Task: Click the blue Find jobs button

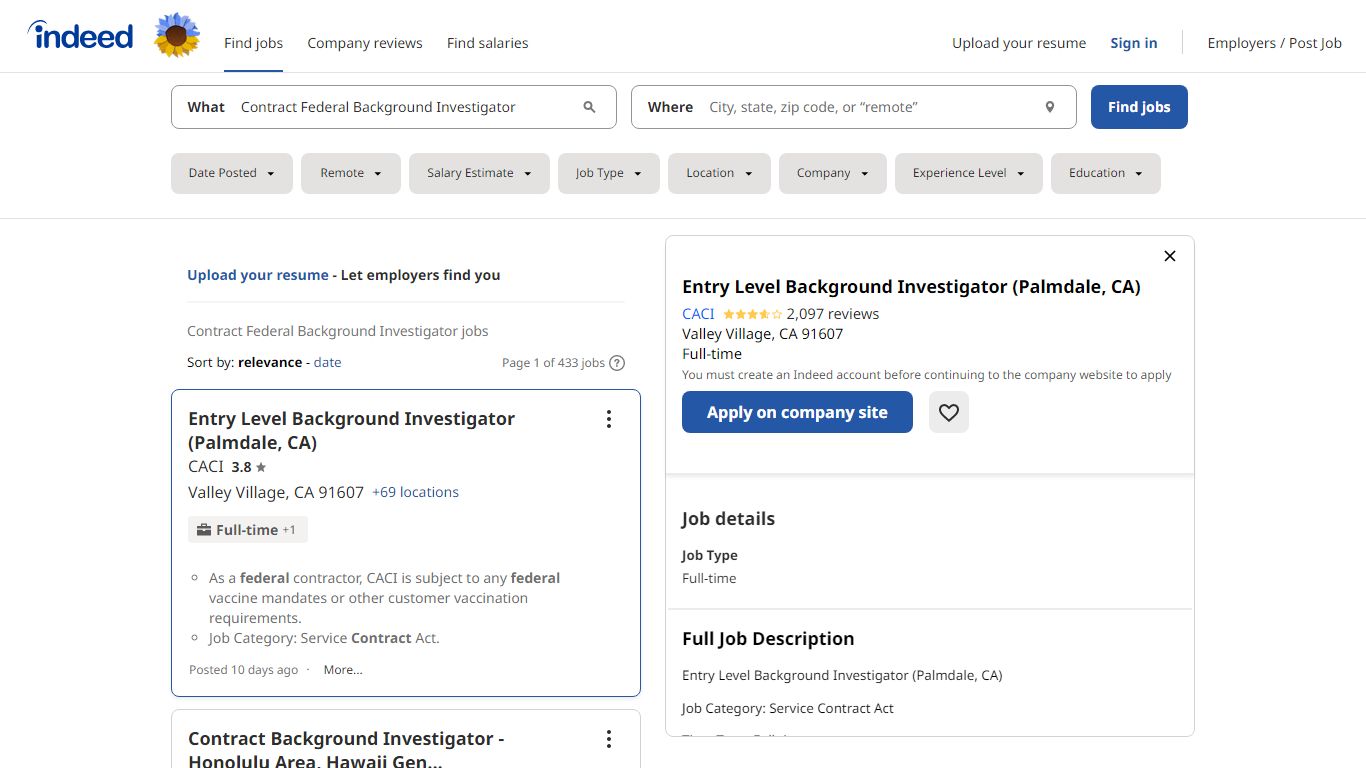Action: (1139, 107)
